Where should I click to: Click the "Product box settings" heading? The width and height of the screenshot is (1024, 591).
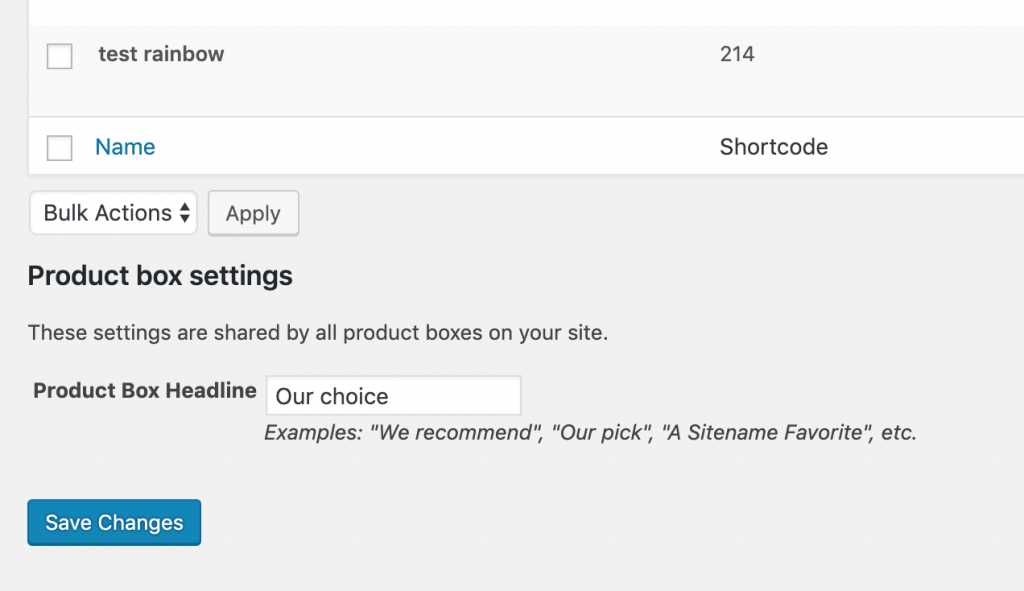[x=160, y=276]
